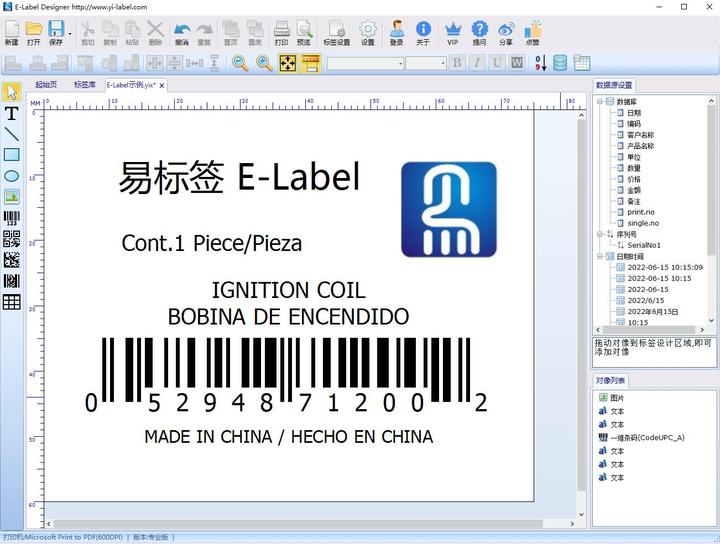Toggle the W word-wrap button
The height and width of the screenshot is (544, 720).
(x=517, y=63)
